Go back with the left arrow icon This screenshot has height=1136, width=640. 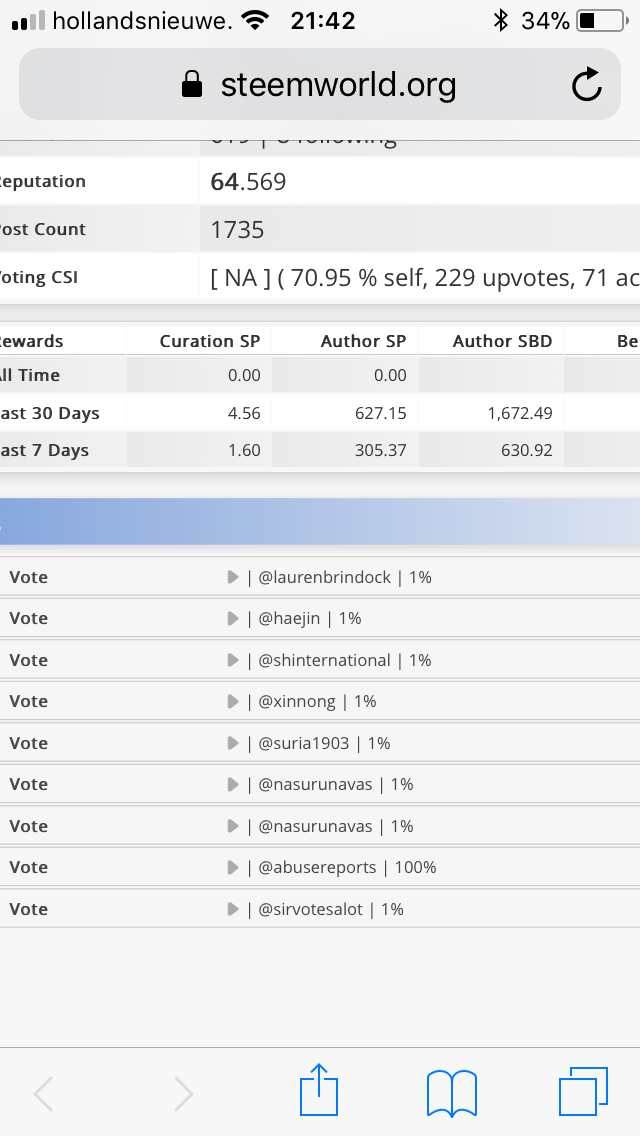[44, 1093]
